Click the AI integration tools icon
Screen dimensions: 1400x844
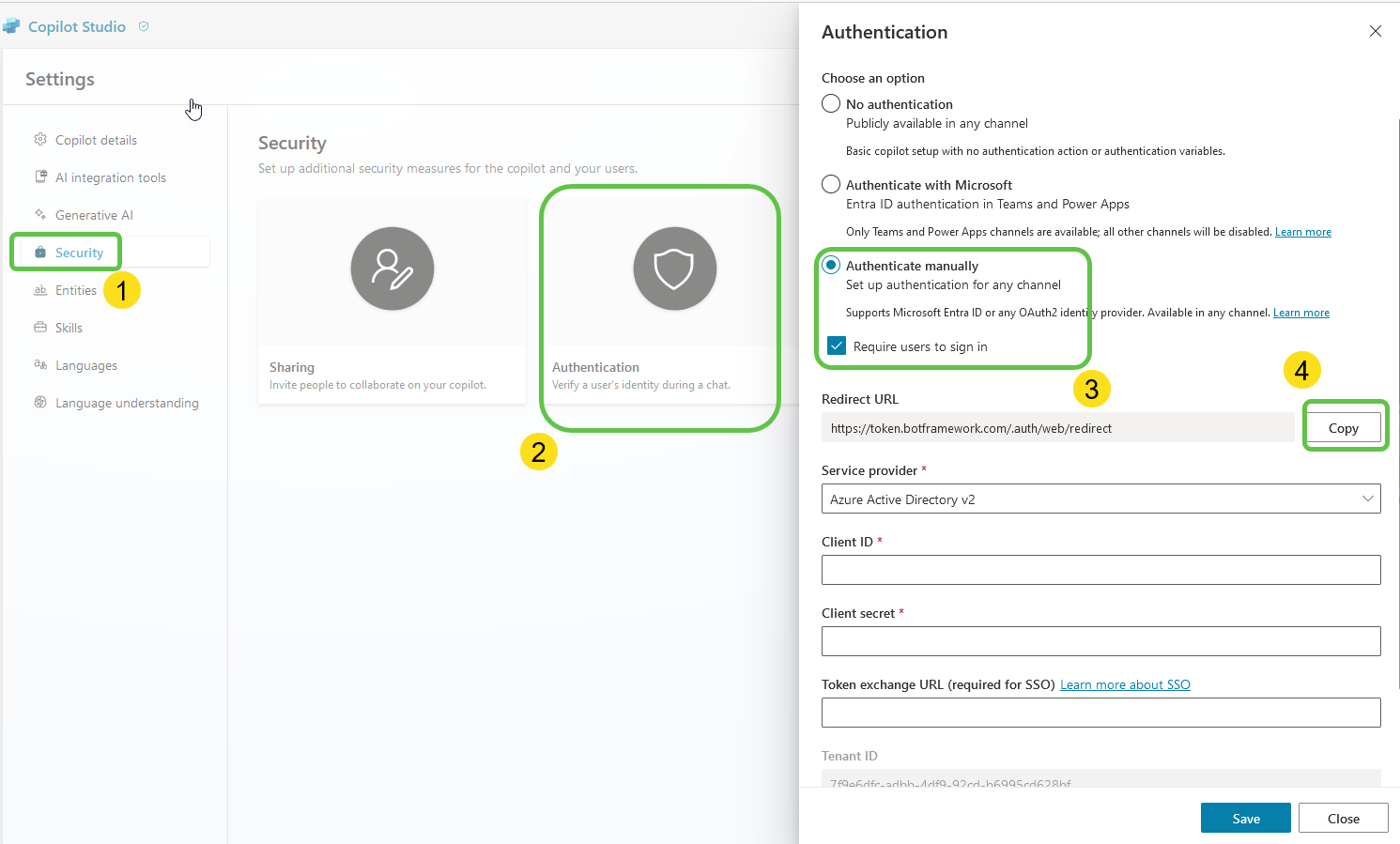pos(40,176)
